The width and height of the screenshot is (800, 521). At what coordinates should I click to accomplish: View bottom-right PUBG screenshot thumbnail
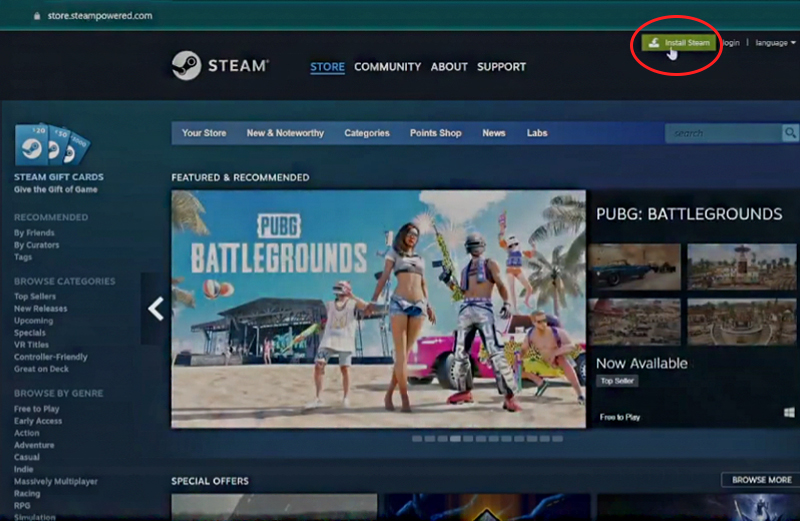(741, 322)
